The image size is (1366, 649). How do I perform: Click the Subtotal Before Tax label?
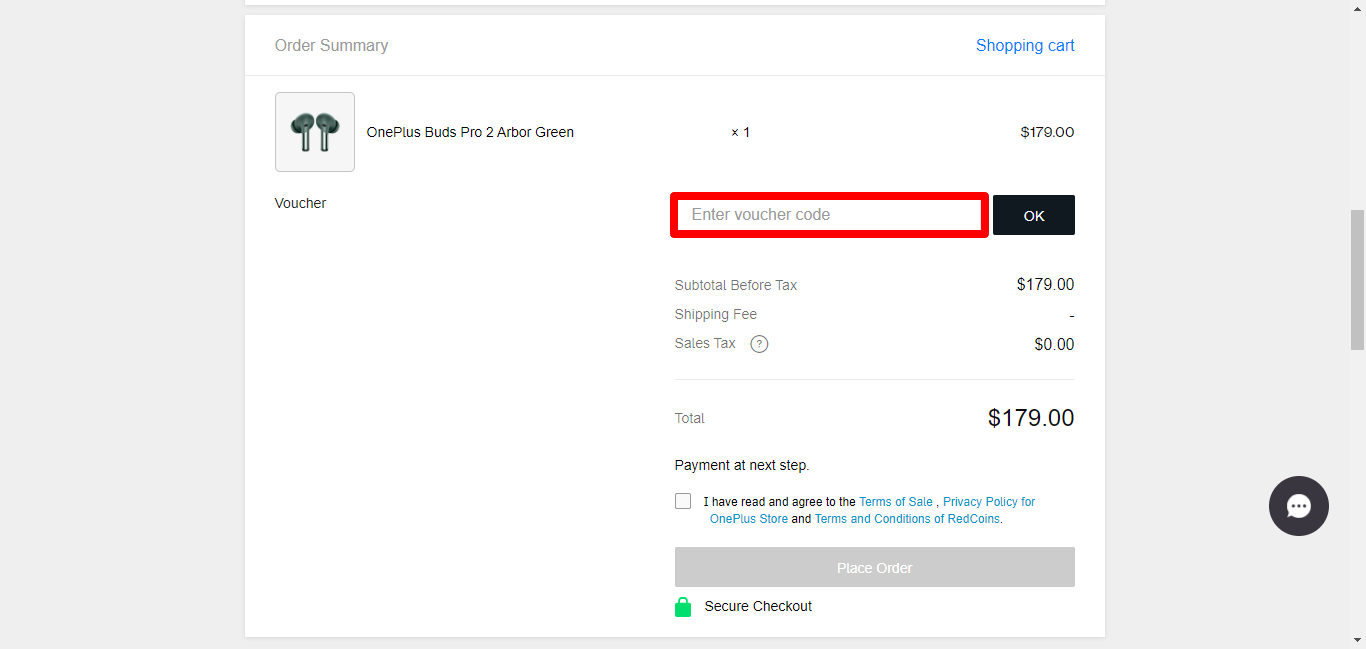click(736, 285)
